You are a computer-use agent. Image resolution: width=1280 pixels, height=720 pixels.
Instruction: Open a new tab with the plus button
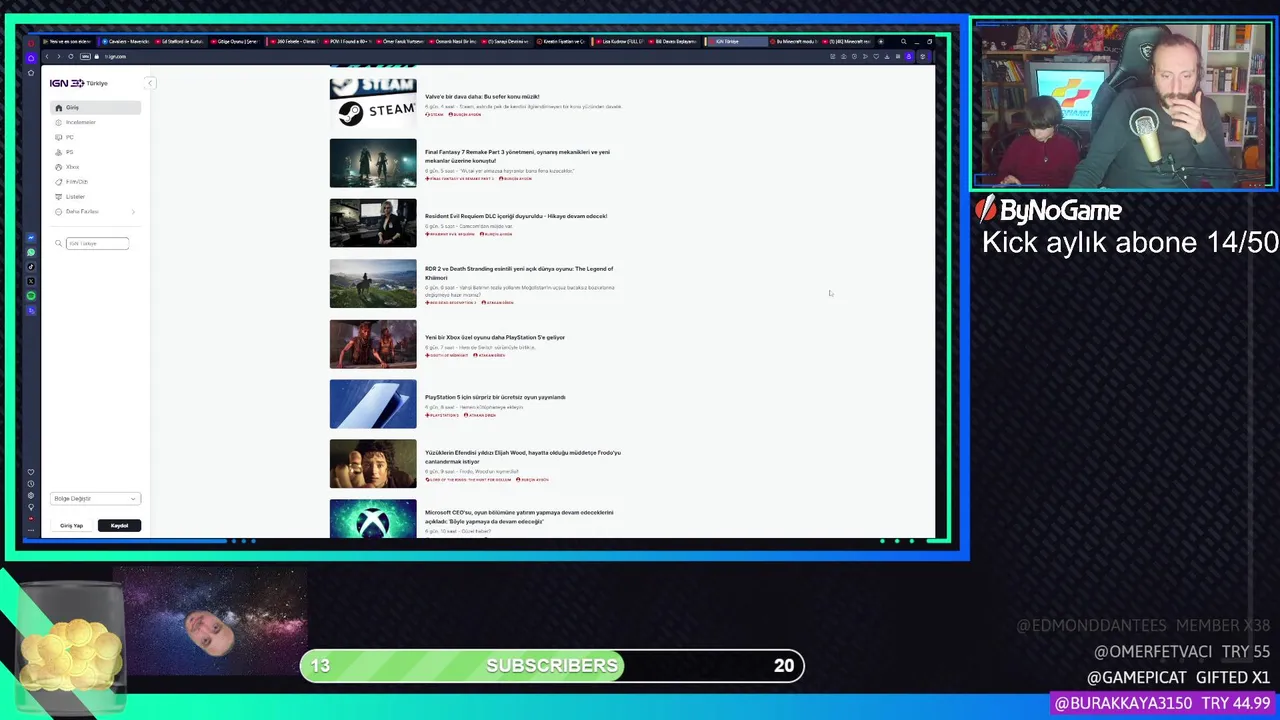point(881,42)
